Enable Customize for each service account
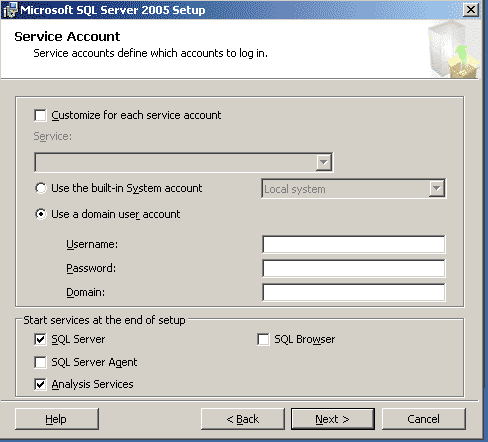Screen dimensions: 488x442 40,115
